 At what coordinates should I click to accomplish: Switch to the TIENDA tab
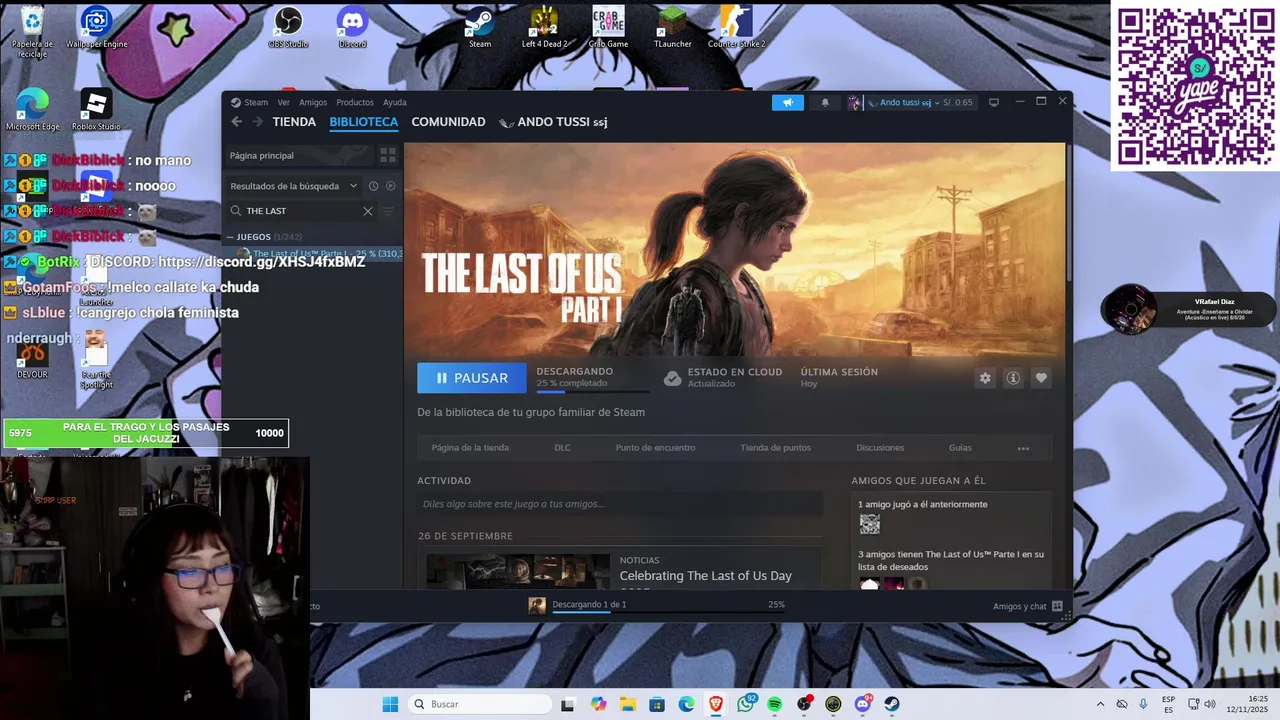click(294, 122)
